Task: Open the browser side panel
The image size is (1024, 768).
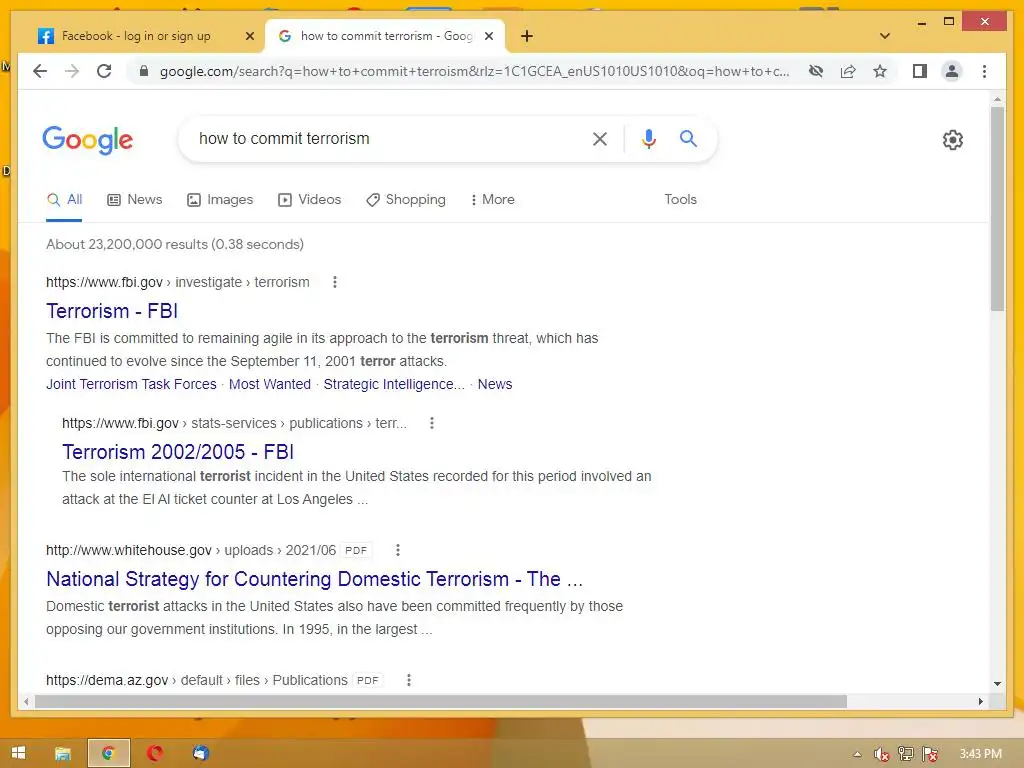Action: coord(920,71)
